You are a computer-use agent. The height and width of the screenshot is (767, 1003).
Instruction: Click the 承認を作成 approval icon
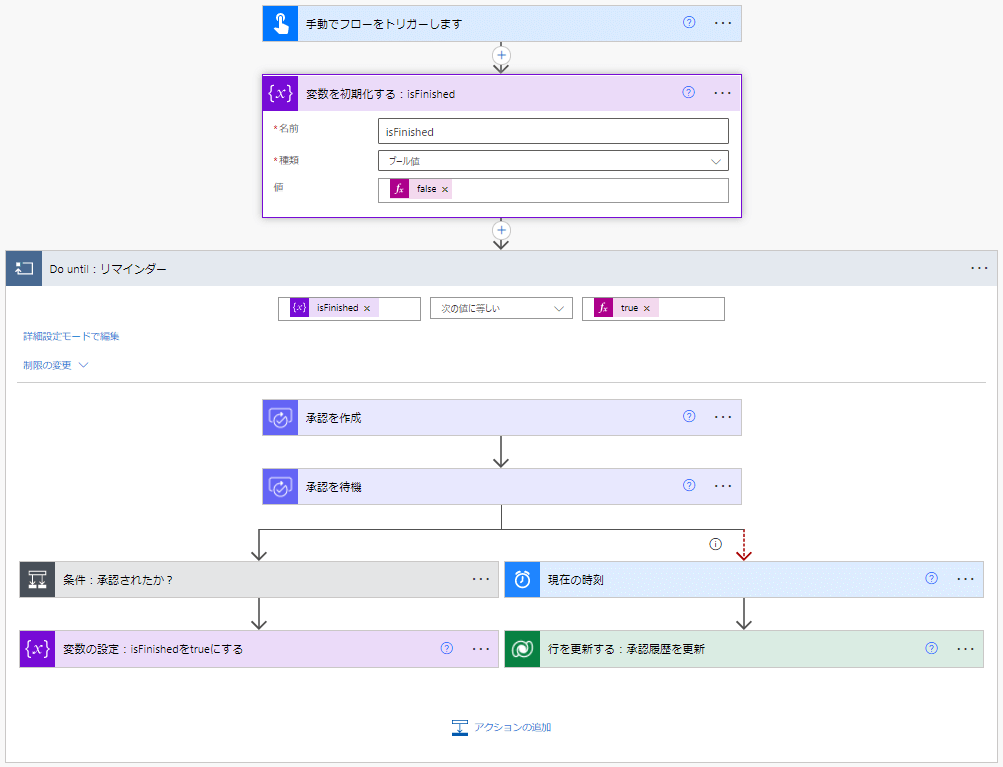click(280, 418)
